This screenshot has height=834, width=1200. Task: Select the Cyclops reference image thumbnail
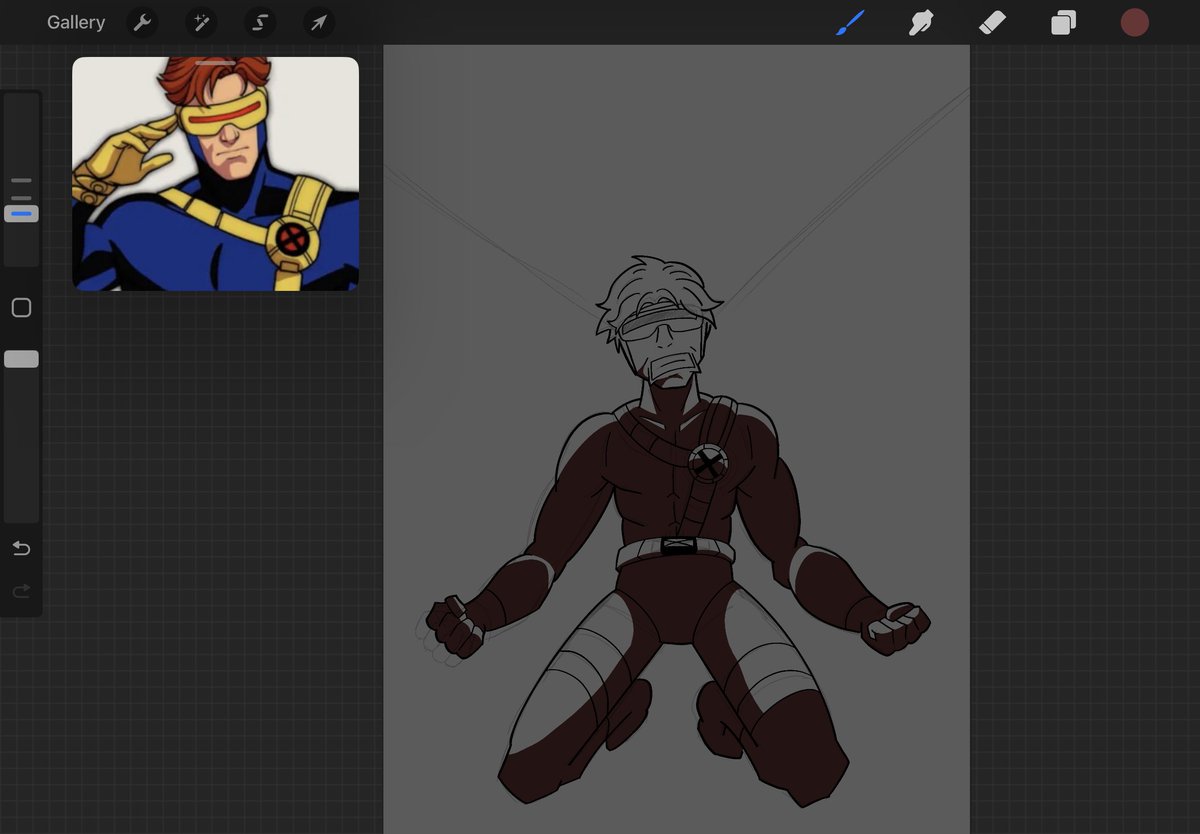pos(215,174)
